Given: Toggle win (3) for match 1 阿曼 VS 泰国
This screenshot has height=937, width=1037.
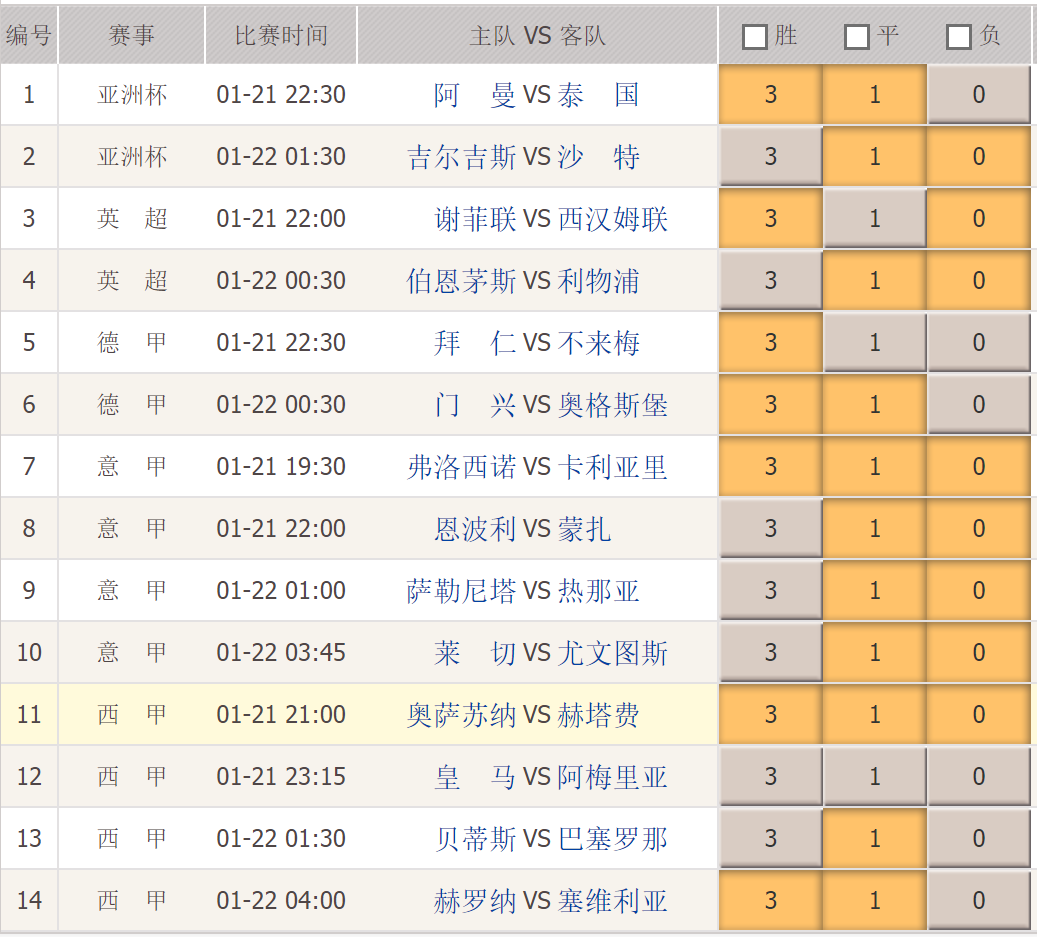Looking at the screenshot, I should click(771, 95).
